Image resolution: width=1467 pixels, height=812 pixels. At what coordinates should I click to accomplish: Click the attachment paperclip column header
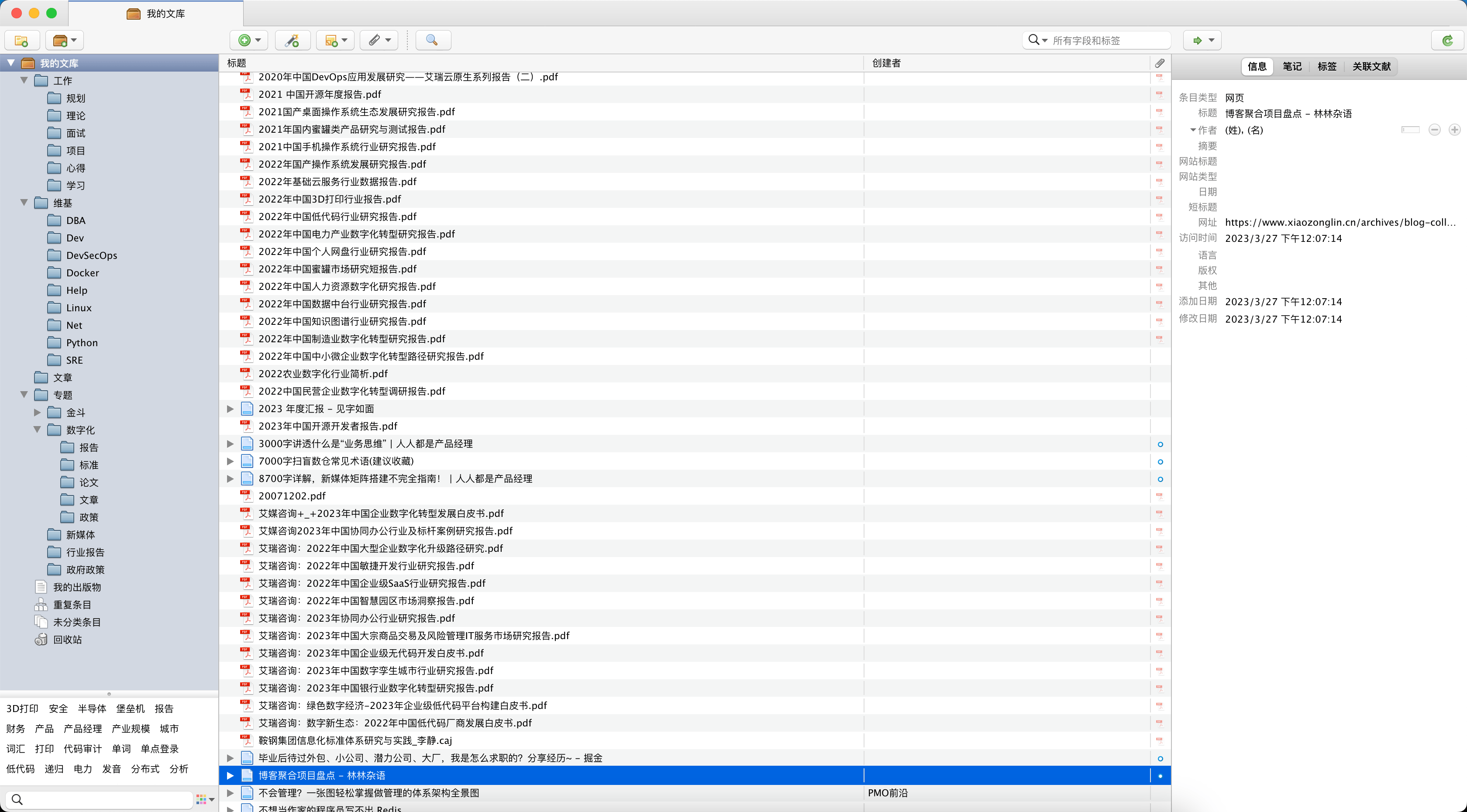(x=1160, y=63)
